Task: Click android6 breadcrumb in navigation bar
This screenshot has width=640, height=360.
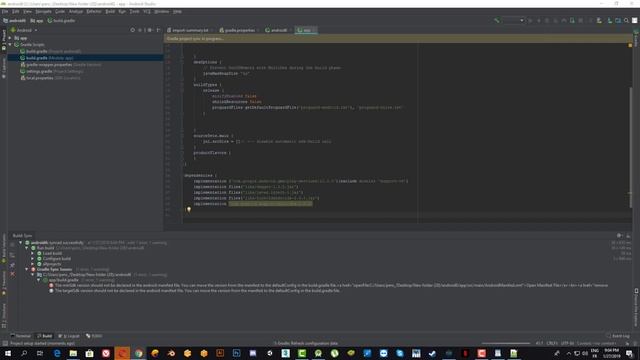Action: coord(14,20)
